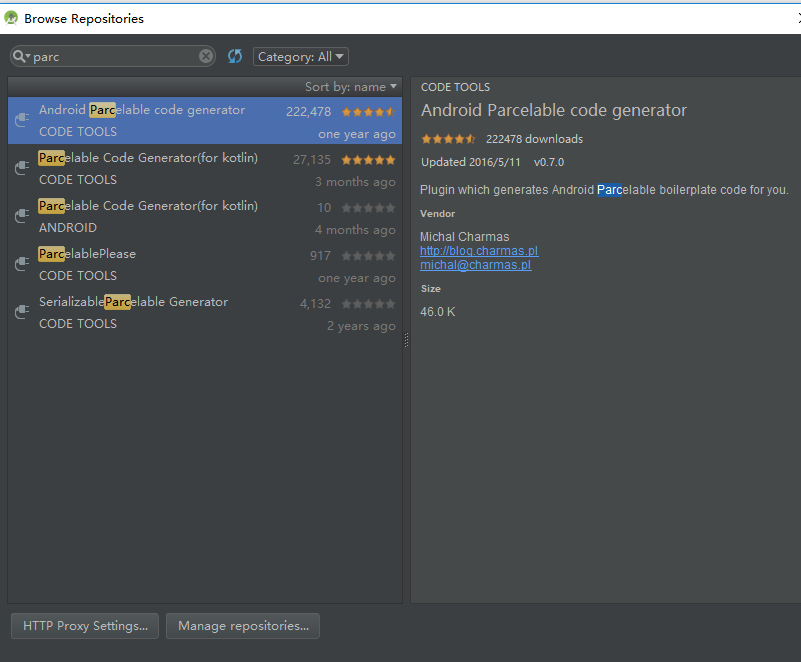The width and height of the screenshot is (801, 662).
Task: Click '222478 downloads' text in details panel
Action: tap(534, 139)
